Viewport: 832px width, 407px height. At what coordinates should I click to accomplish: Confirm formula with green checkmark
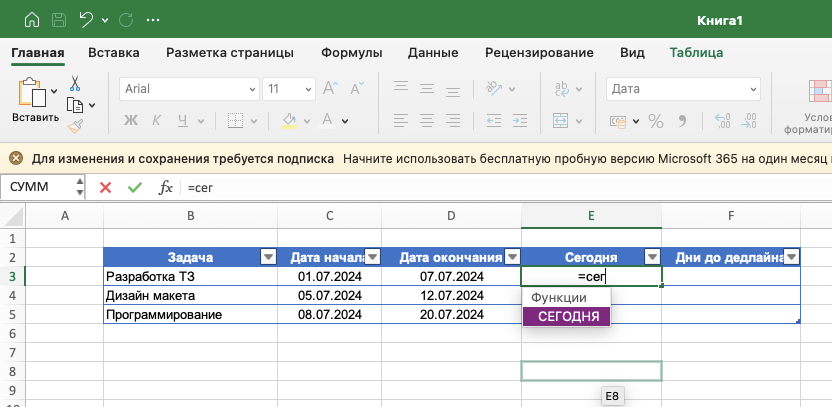click(x=135, y=187)
